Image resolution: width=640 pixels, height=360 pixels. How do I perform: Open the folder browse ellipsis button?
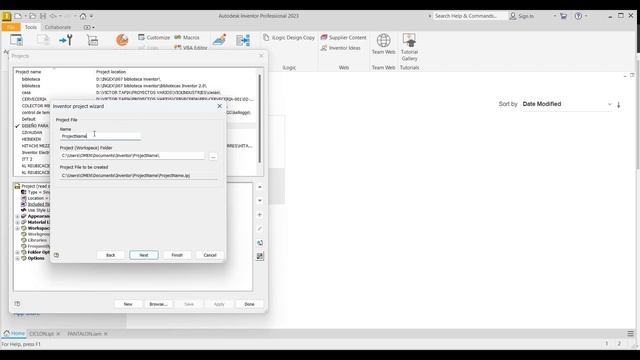213,156
